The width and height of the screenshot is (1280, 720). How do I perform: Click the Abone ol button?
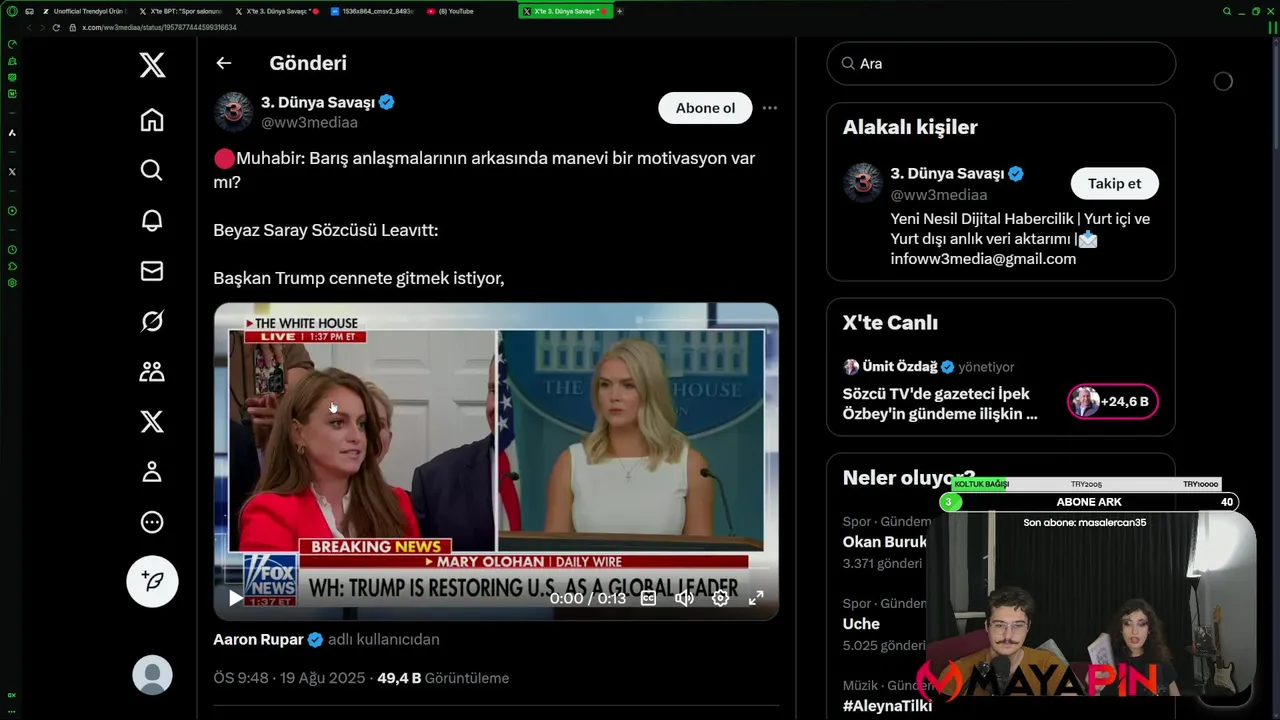click(x=705, y=108)
